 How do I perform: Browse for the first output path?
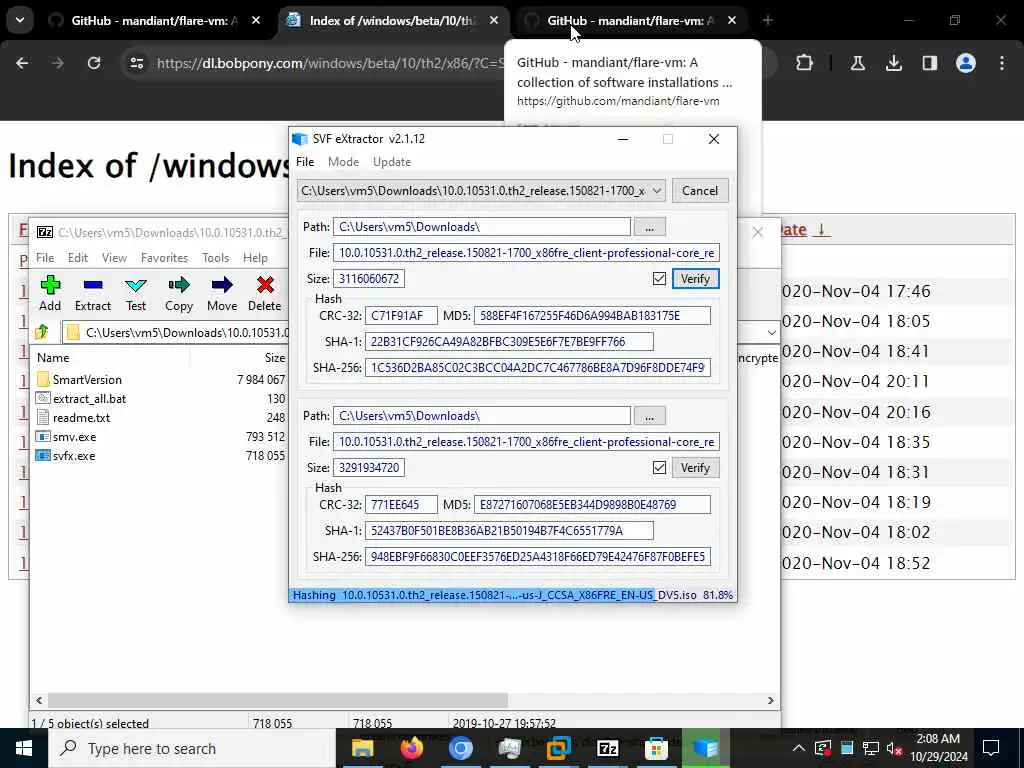pos(649,227)
